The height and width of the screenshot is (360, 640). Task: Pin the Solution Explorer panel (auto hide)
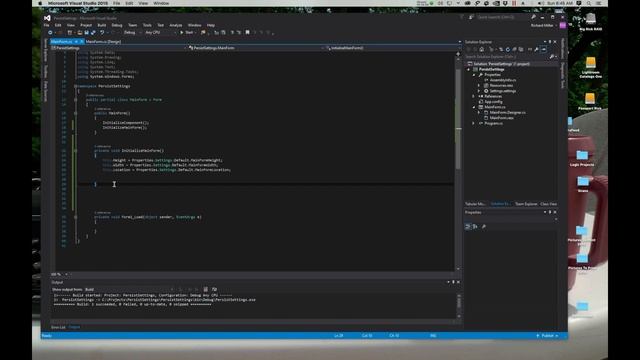click(549, 42)
